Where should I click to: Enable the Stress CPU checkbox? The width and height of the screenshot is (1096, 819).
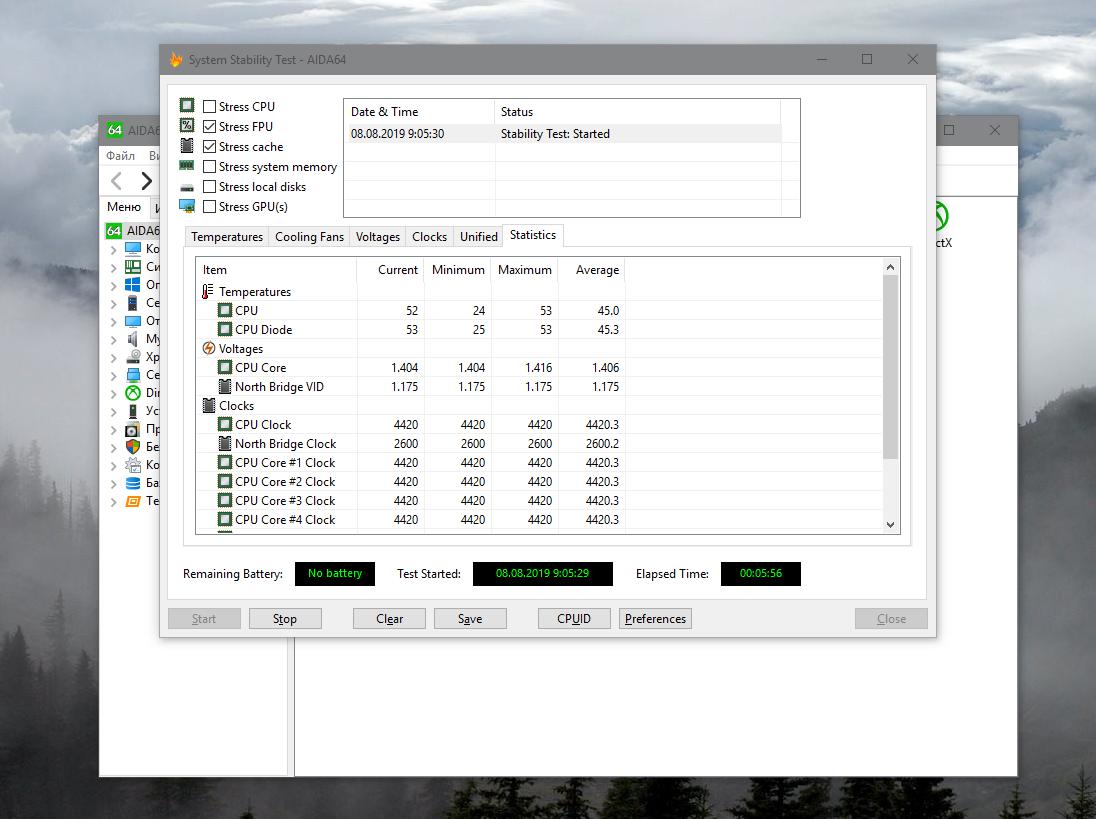(210, 107)
